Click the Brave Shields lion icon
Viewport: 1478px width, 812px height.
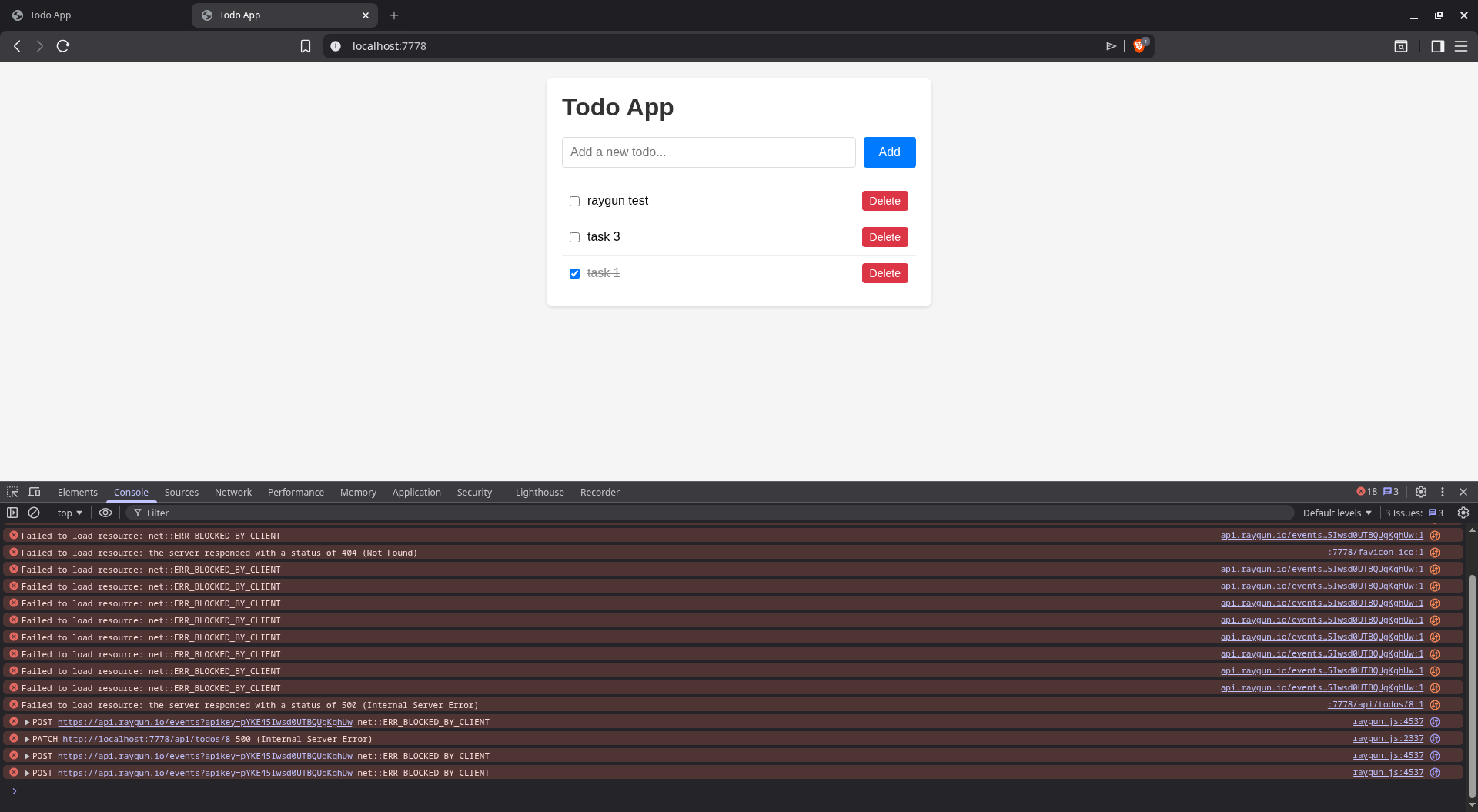(x=1139, y=46)
